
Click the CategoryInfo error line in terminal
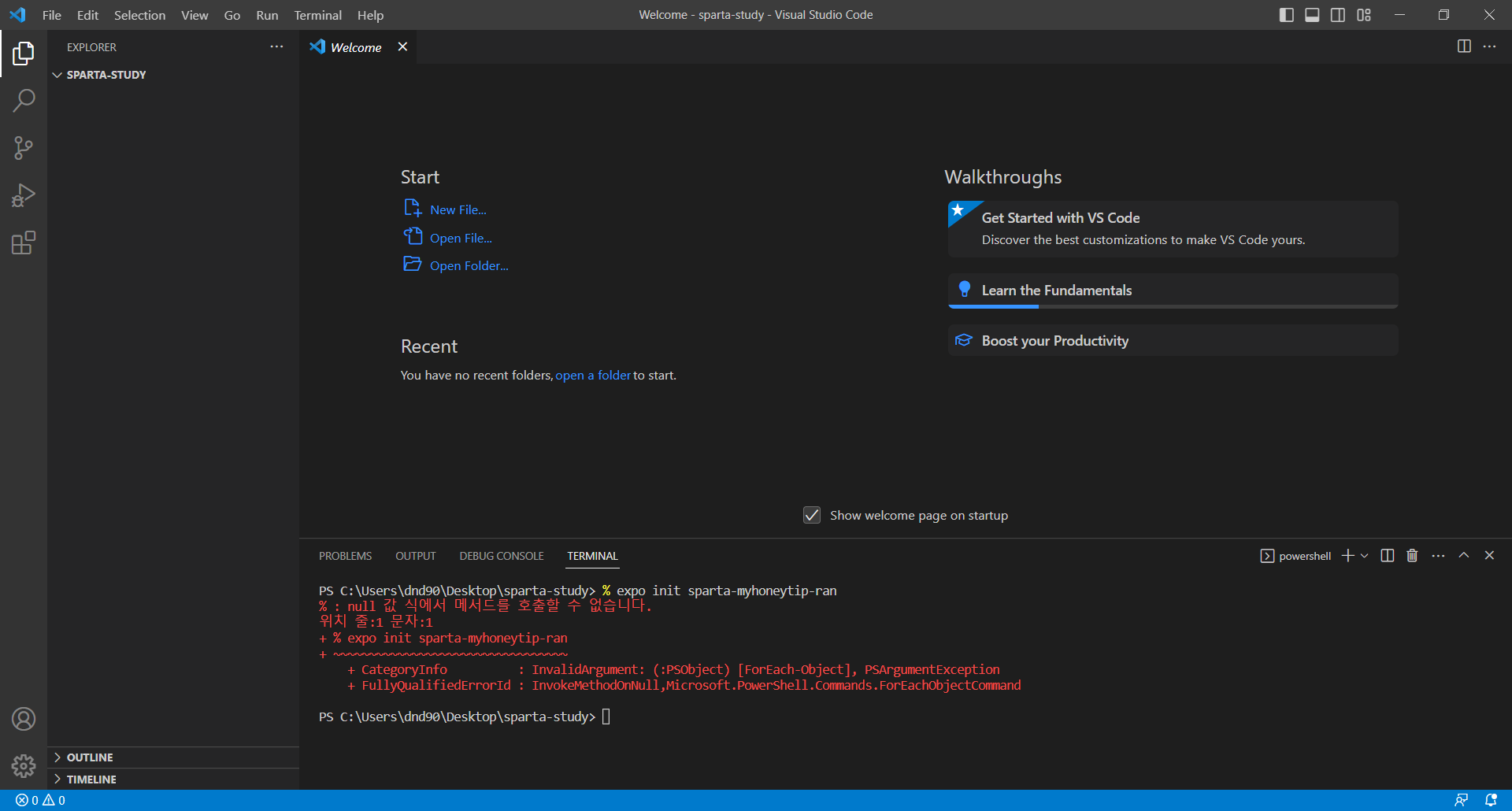673,669
